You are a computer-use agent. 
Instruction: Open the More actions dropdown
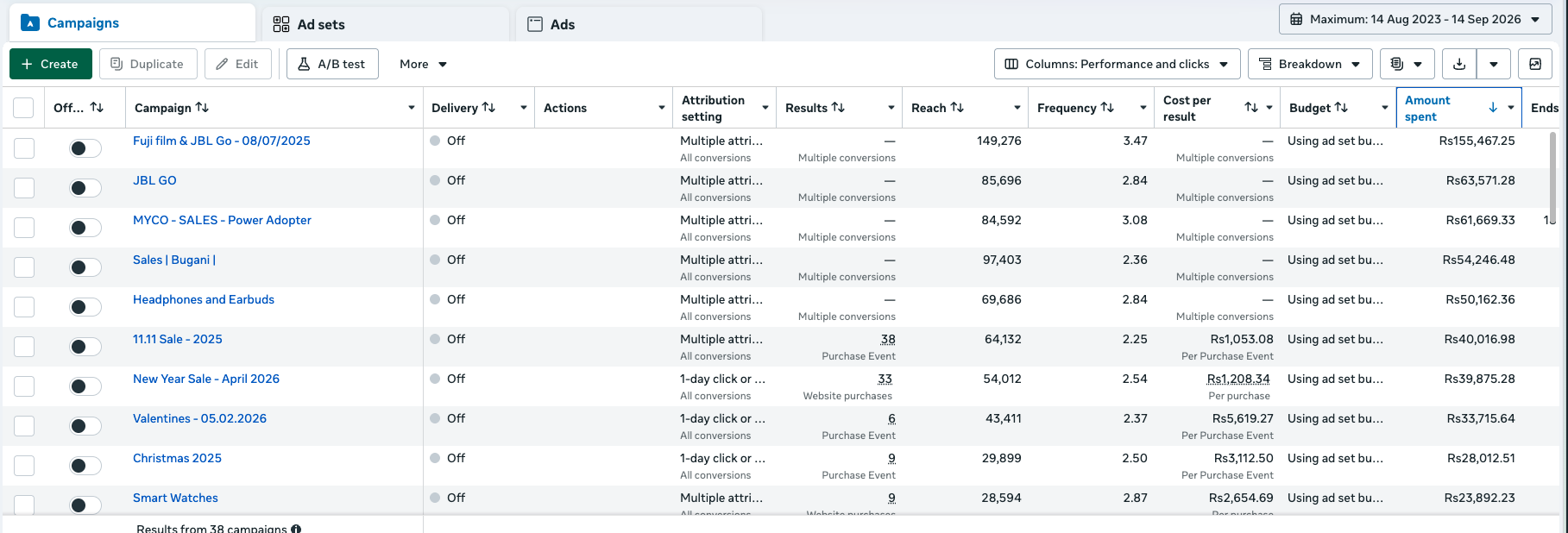(423, 64)
